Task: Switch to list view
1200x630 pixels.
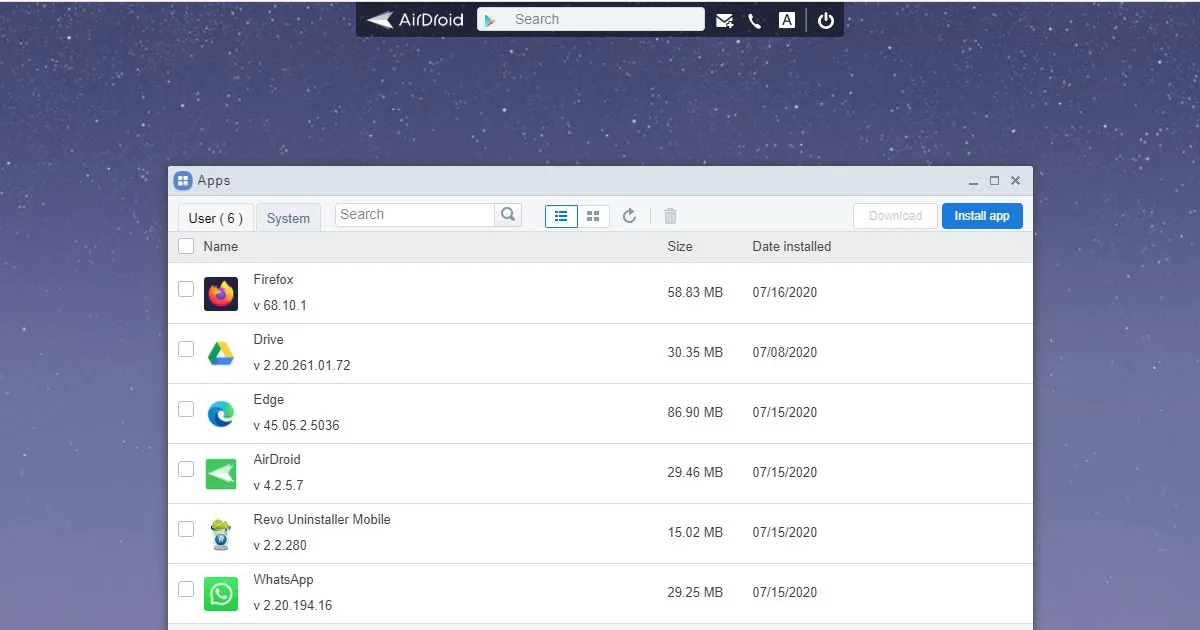Action: [x=561, y=216]
